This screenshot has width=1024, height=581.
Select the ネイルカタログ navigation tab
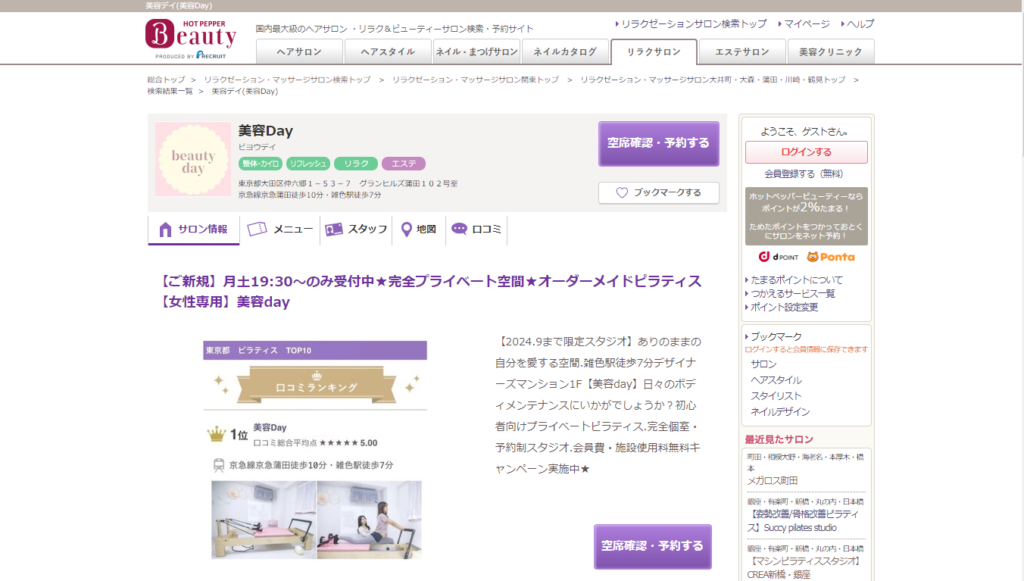click(566, 52)
